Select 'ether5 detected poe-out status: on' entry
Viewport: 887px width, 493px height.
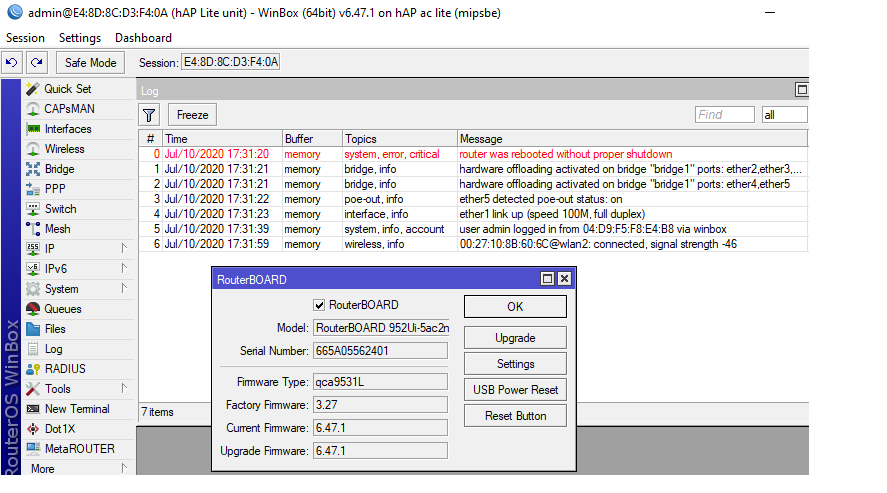tap(473, 199)
